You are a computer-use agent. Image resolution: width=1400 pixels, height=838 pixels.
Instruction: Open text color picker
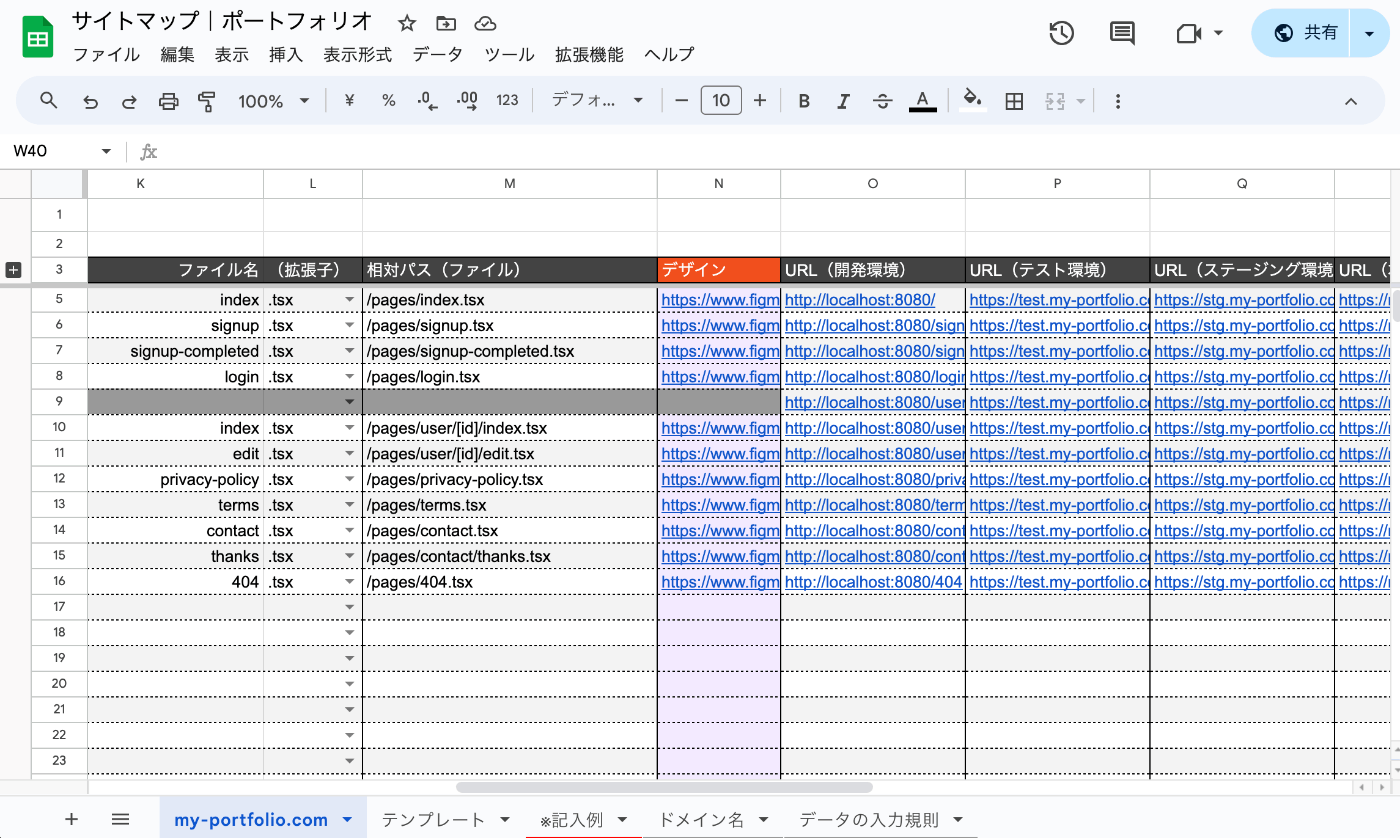(x=922, y=100)
